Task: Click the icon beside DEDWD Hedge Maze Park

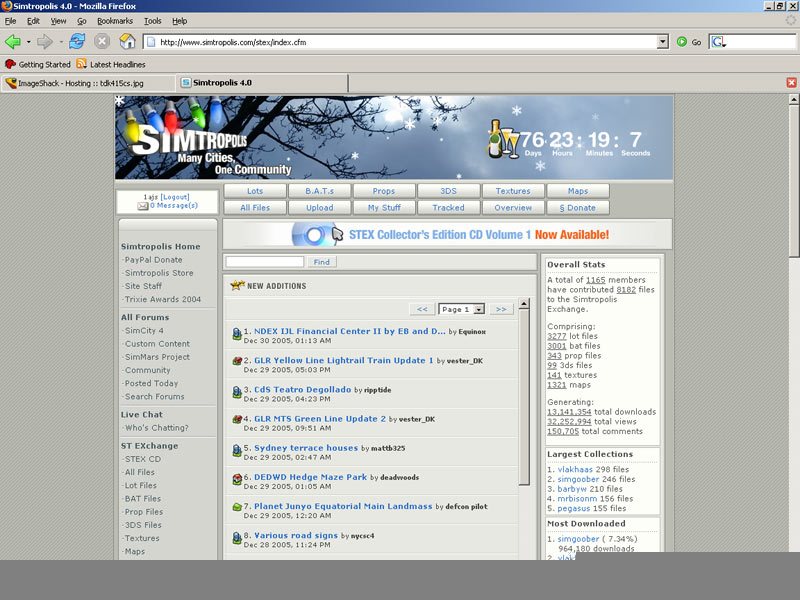Action: (237, 479)
